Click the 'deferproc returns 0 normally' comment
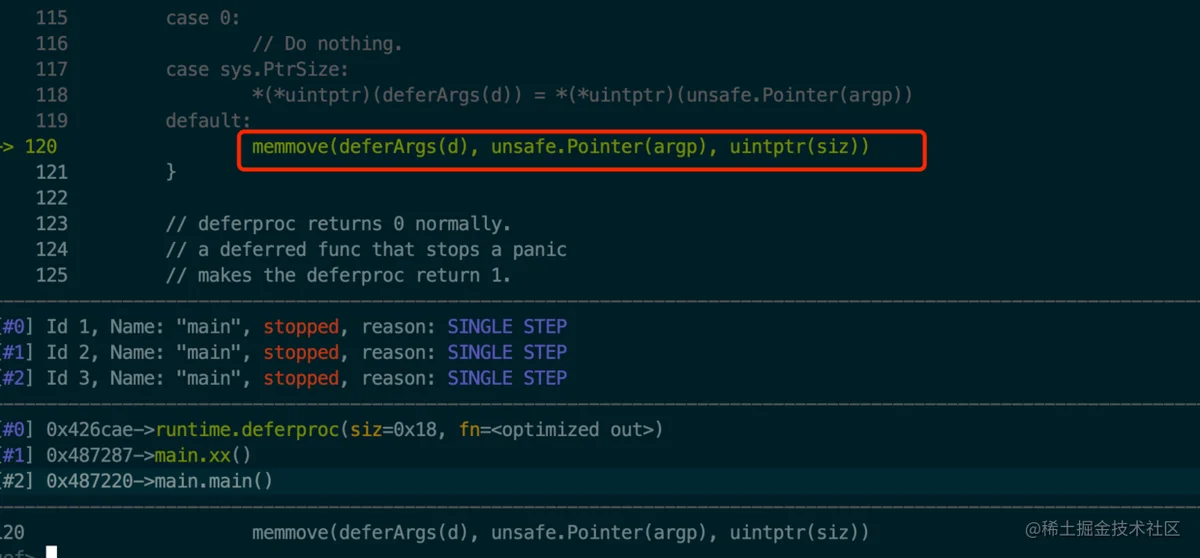1200x558 pixels. [339, 224]
